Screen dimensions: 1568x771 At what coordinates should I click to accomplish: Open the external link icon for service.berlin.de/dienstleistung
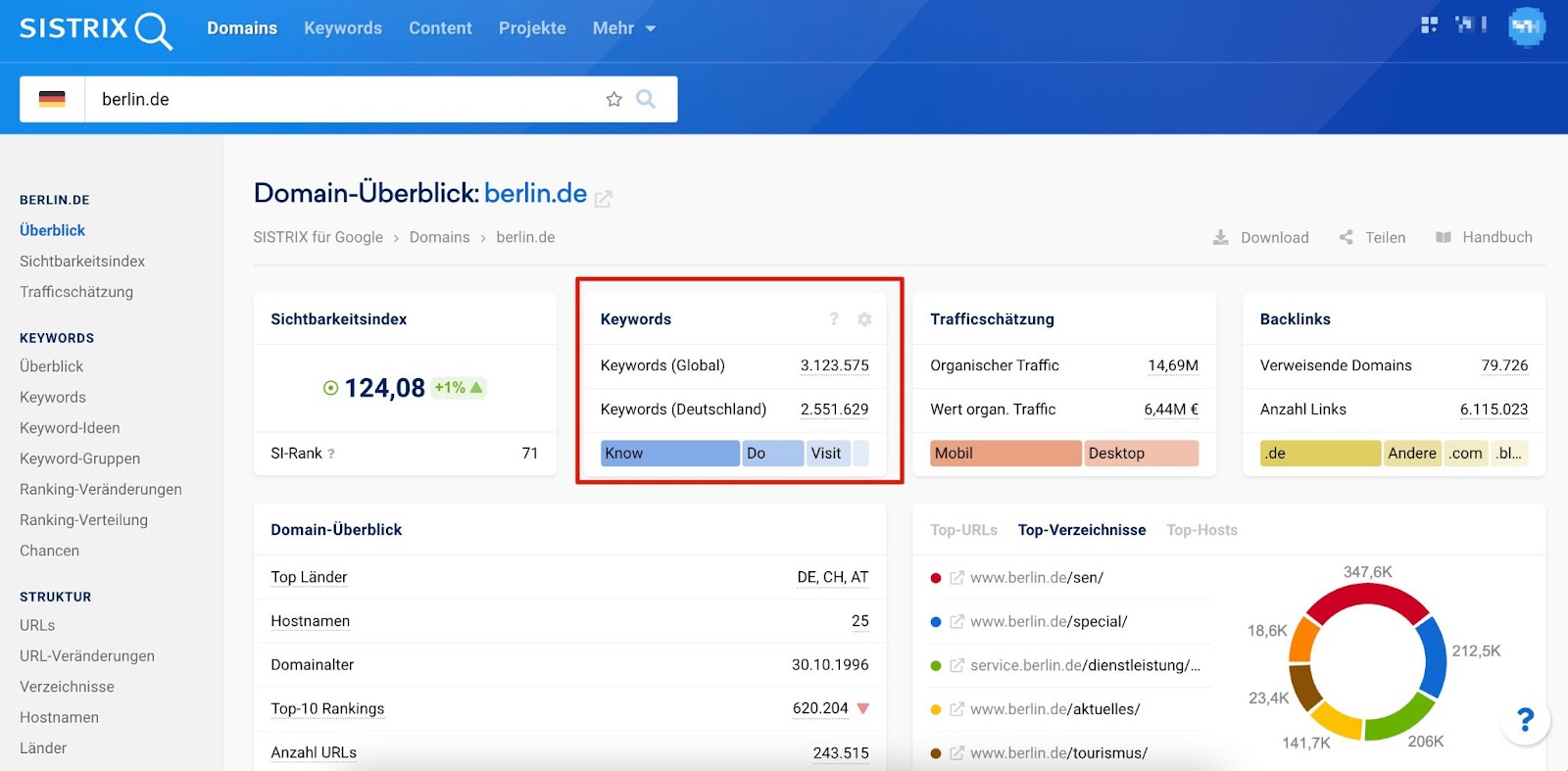tap(957, 665)
